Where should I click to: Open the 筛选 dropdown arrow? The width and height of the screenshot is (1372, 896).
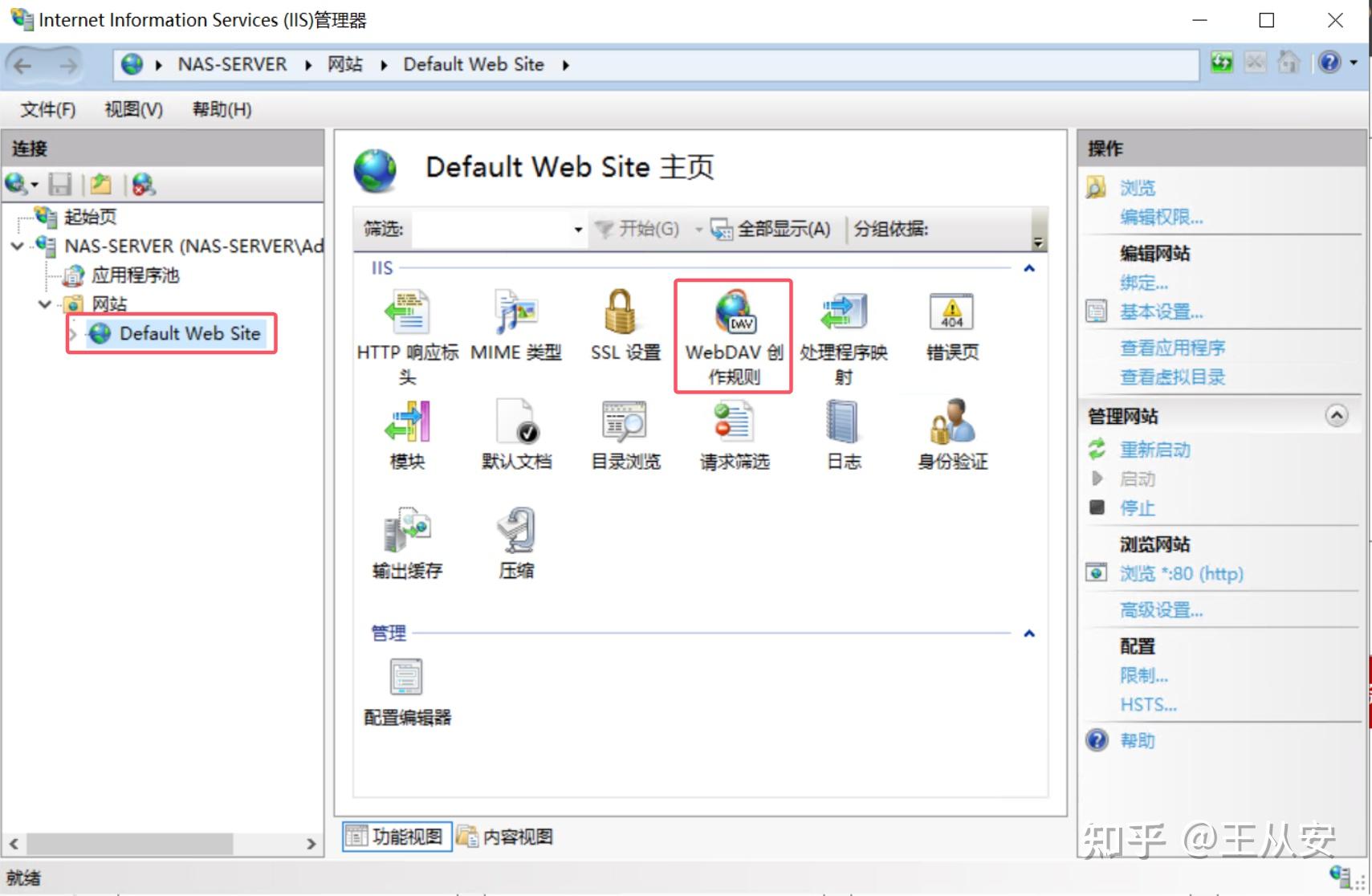point(577,229)
